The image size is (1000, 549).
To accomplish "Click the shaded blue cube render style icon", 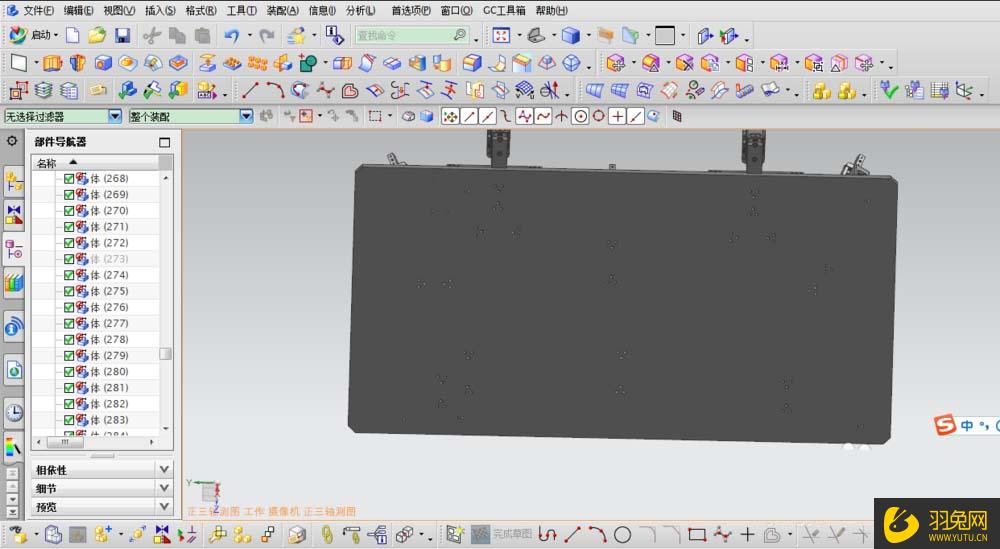I will (x=570, y=35).
